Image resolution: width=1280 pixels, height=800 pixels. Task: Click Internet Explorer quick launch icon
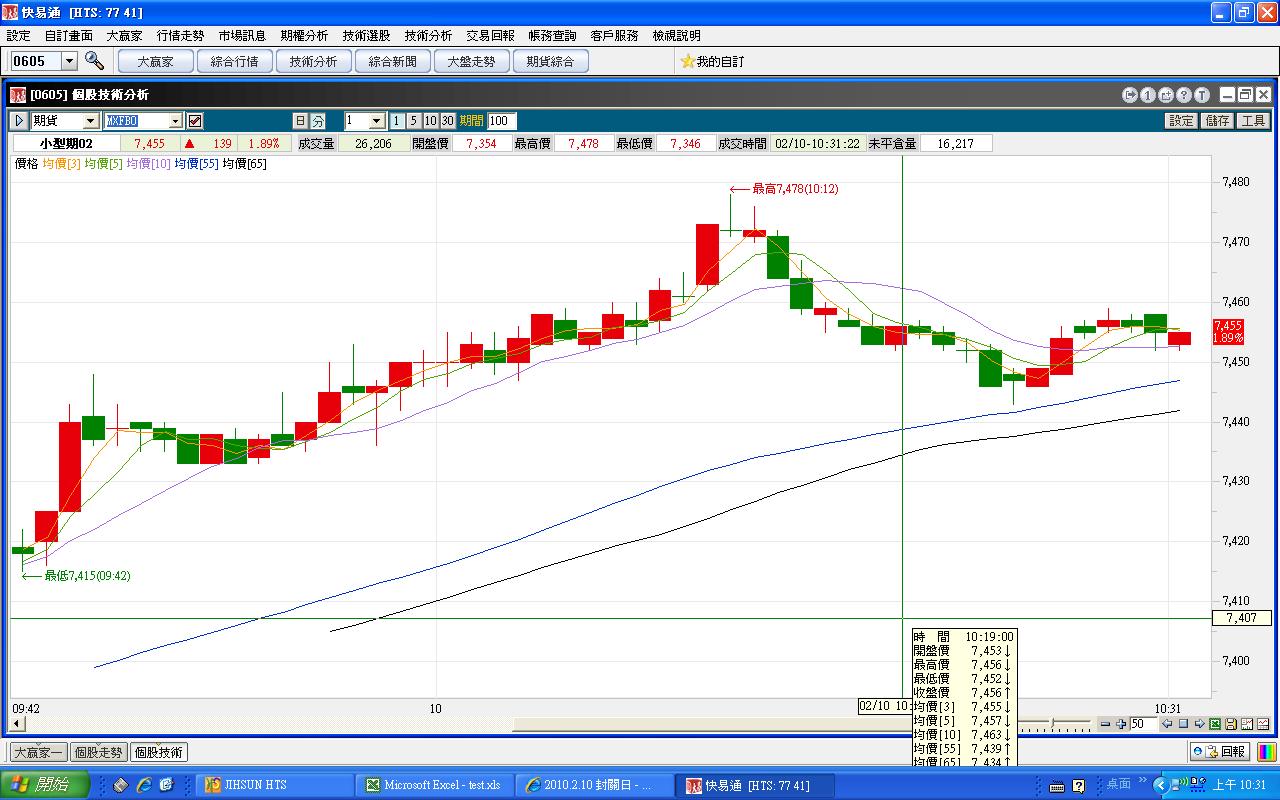144,785
